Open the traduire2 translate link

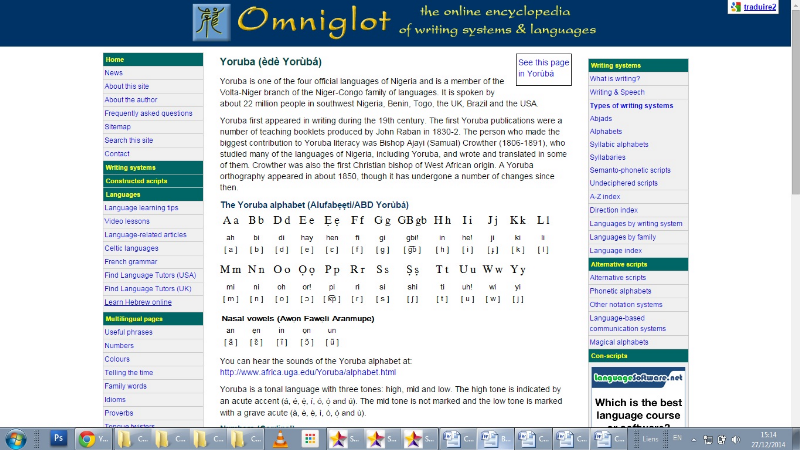[760, 7]
